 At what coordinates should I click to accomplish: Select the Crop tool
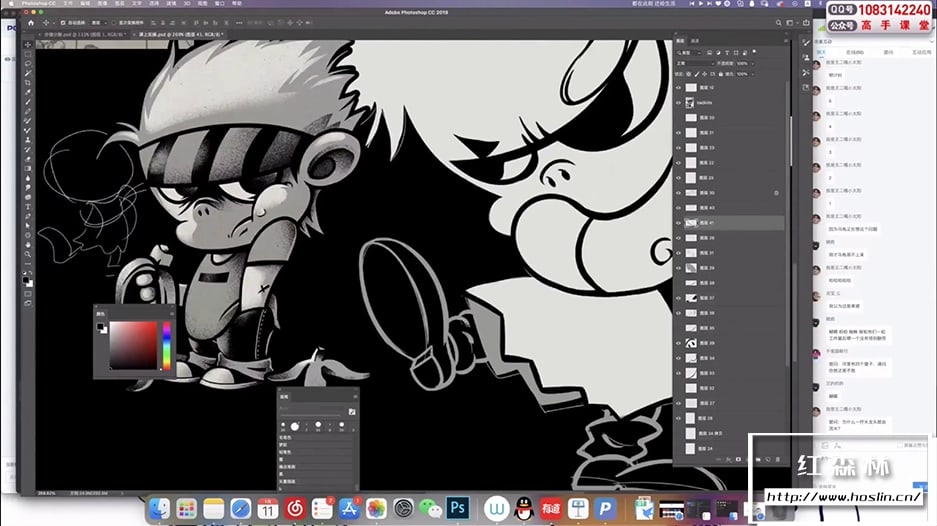pos(28,82)
